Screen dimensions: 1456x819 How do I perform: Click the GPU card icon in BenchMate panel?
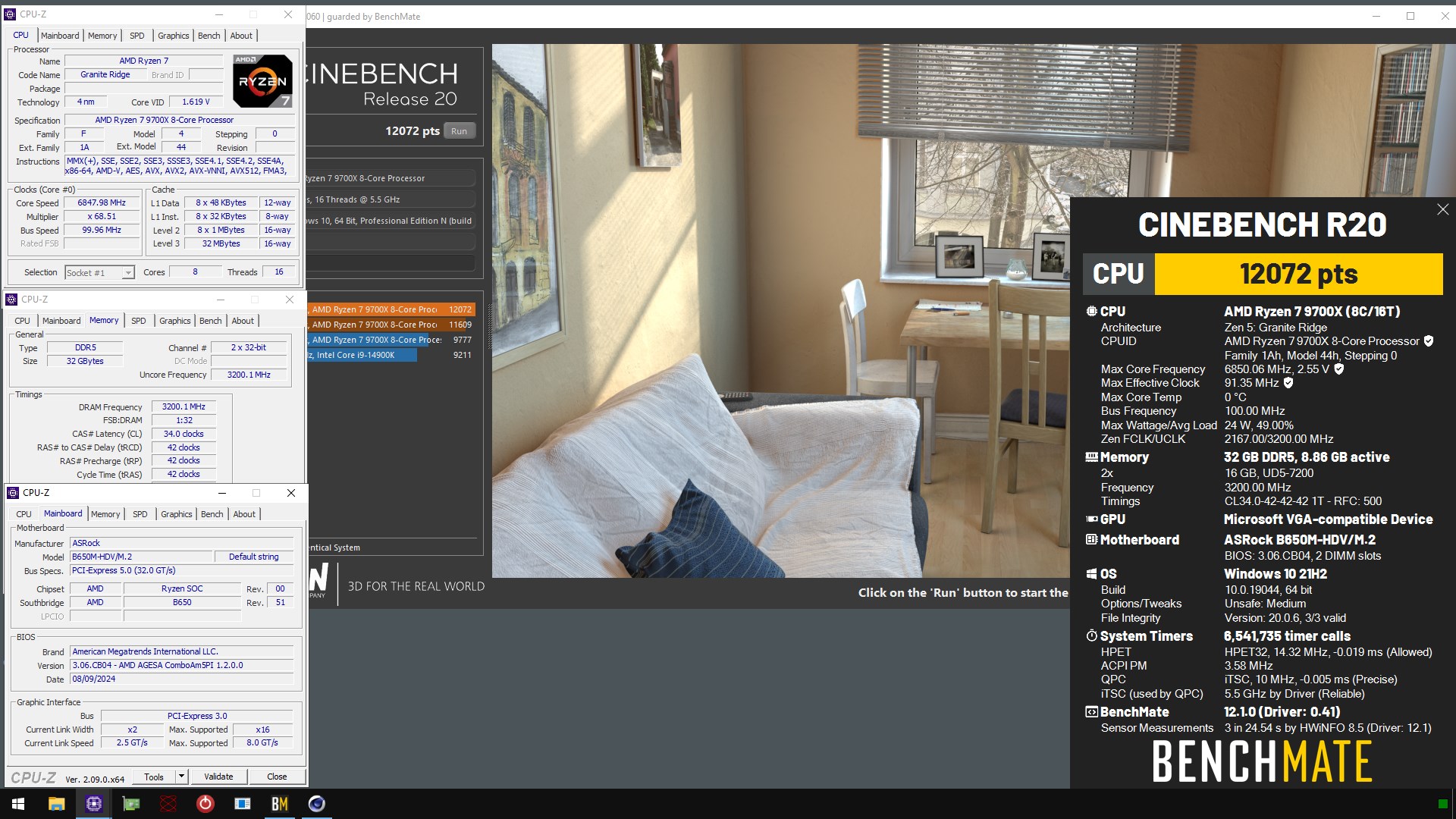point(1091,519)
